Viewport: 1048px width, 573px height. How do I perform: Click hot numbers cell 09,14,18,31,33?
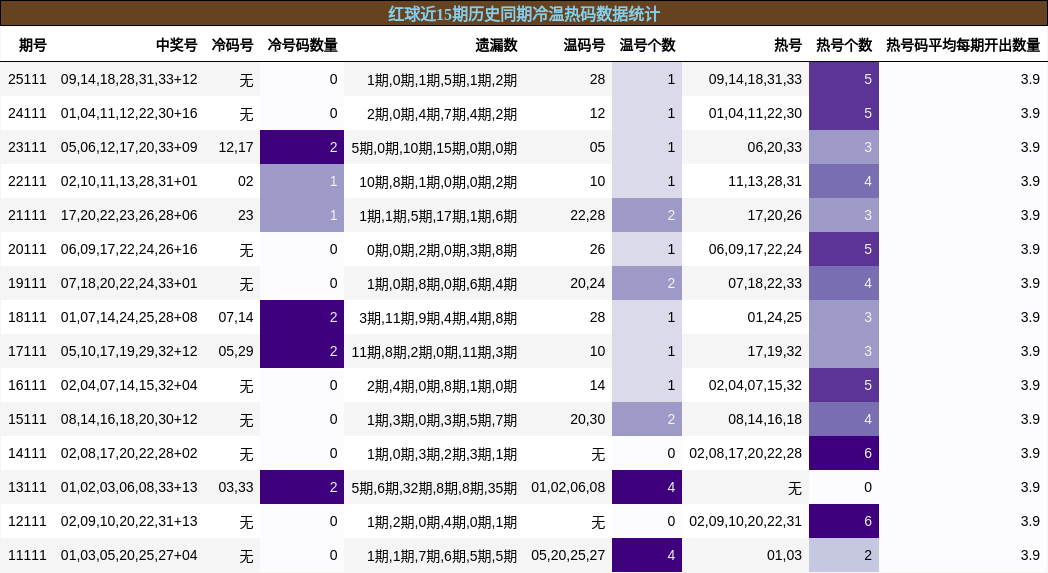click(755, 79)
